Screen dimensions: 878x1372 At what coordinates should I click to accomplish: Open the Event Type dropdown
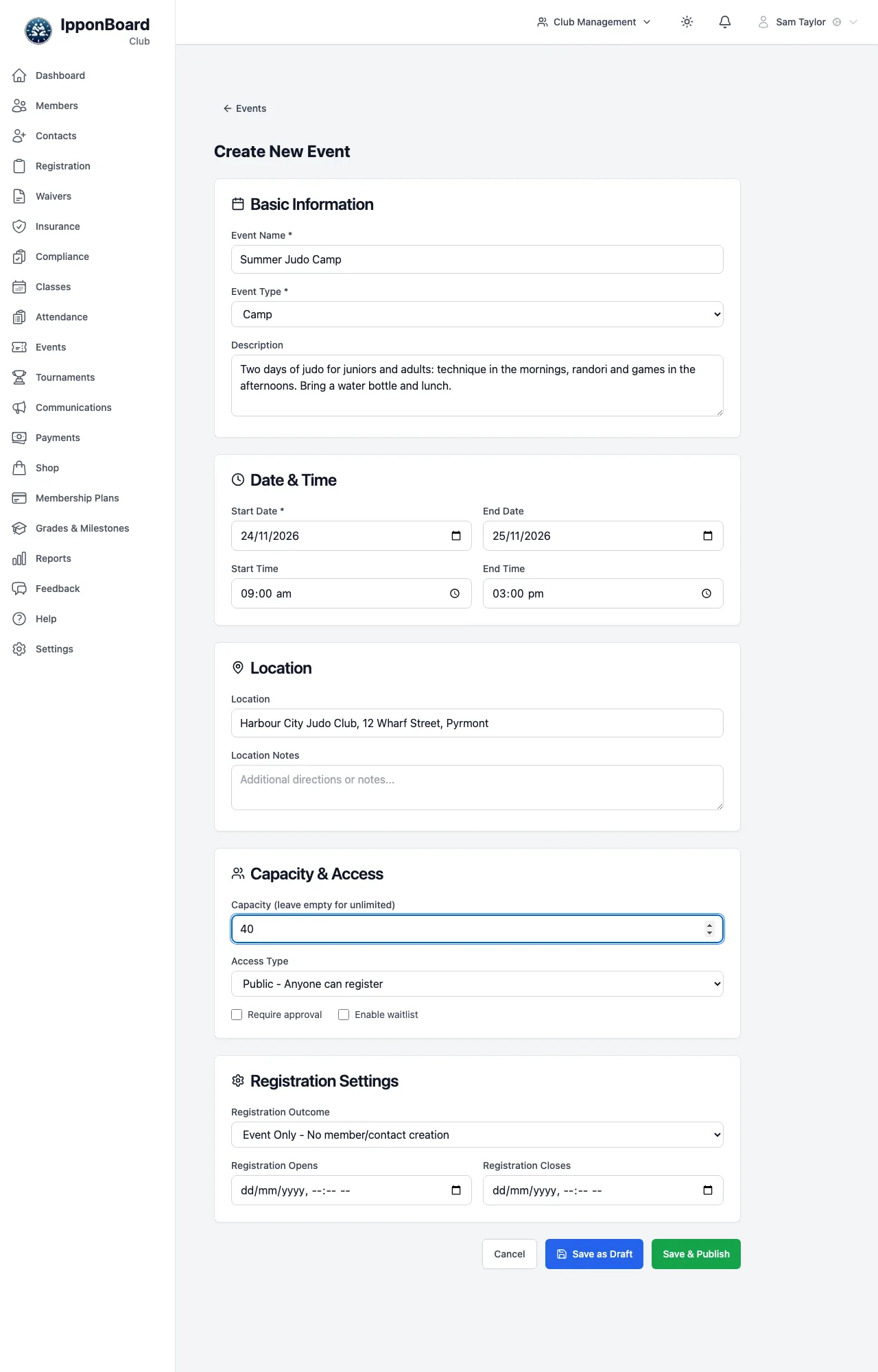tap(477, 314)
